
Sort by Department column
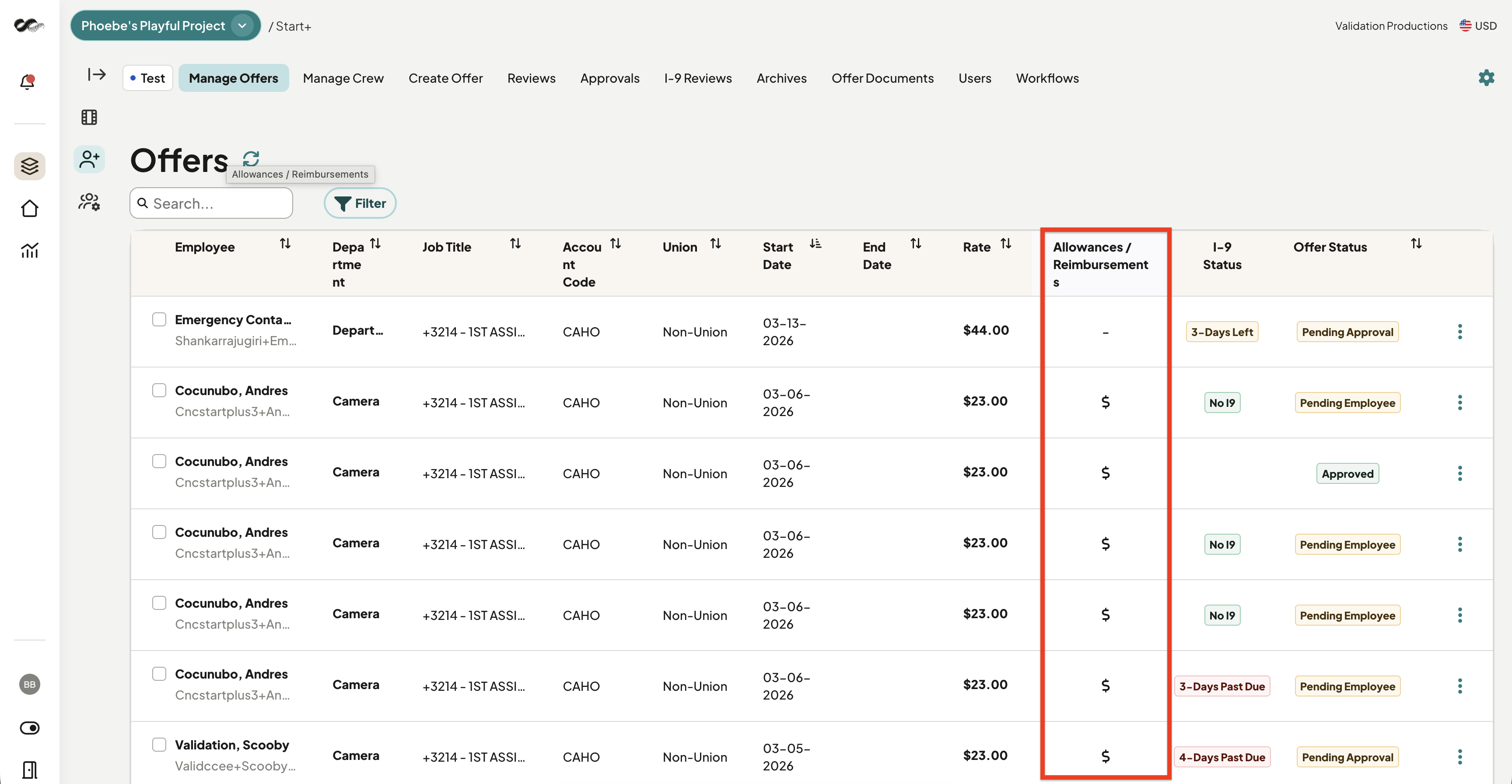pyautogui.click(x=376, y=244)
